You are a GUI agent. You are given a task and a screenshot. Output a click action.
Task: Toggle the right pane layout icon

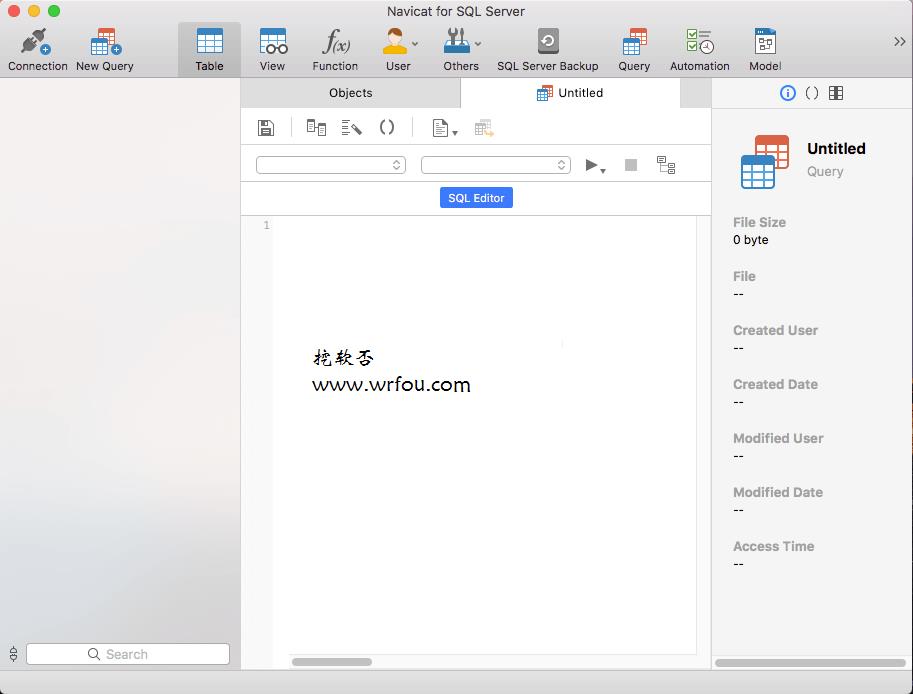(x=836, y=93)
